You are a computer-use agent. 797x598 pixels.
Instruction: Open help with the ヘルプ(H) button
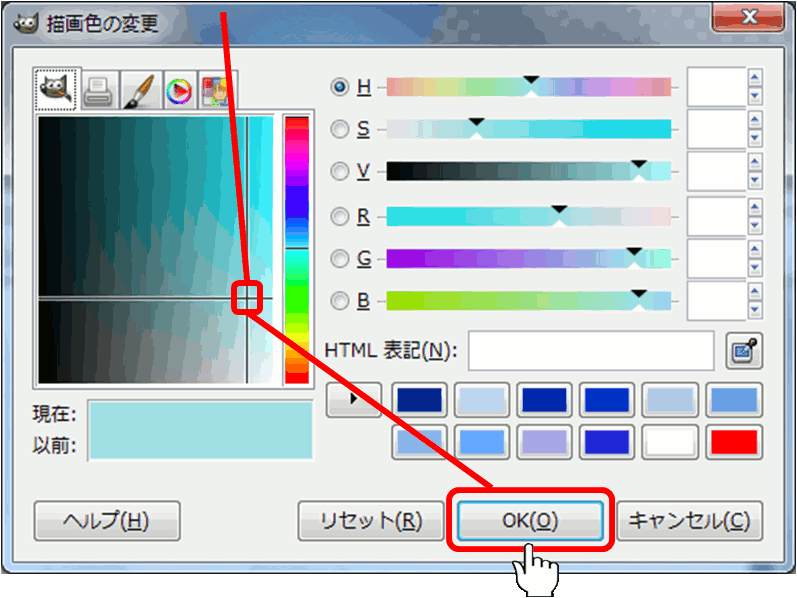(107, 521)
